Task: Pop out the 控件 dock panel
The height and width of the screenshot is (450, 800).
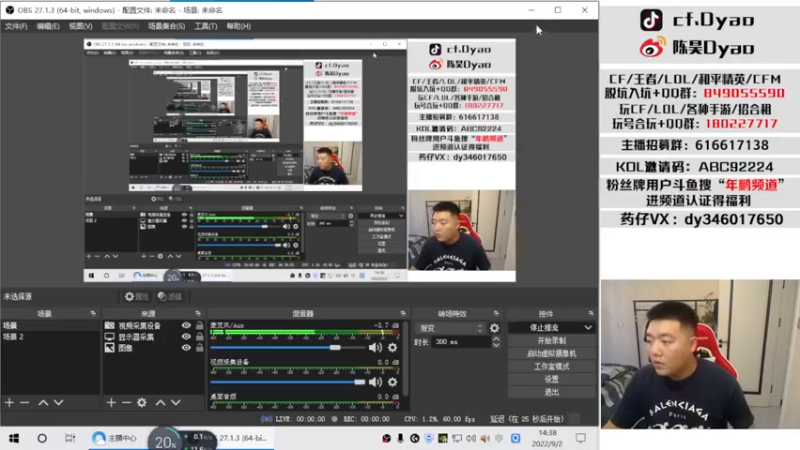Action: click(x=591, y=313)
